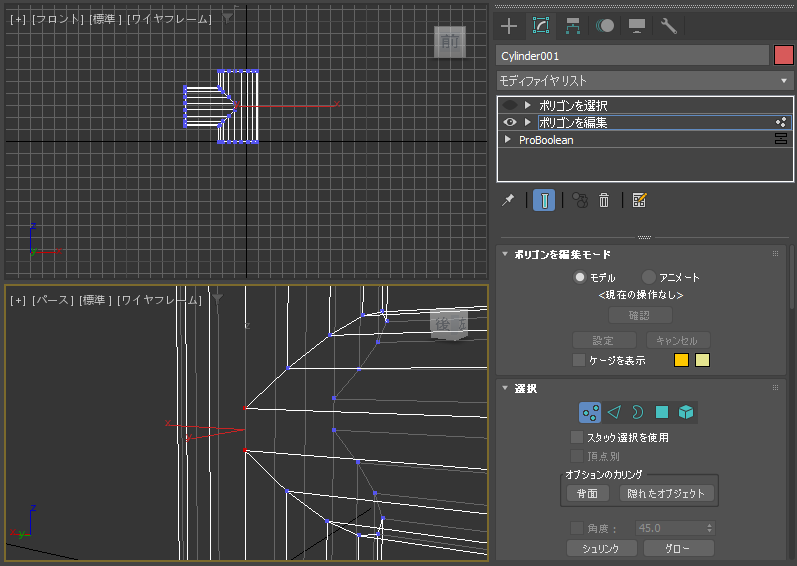Open perspective viewport [+] menu
This screenshot has width=797, height=566.
click(18, 300)
